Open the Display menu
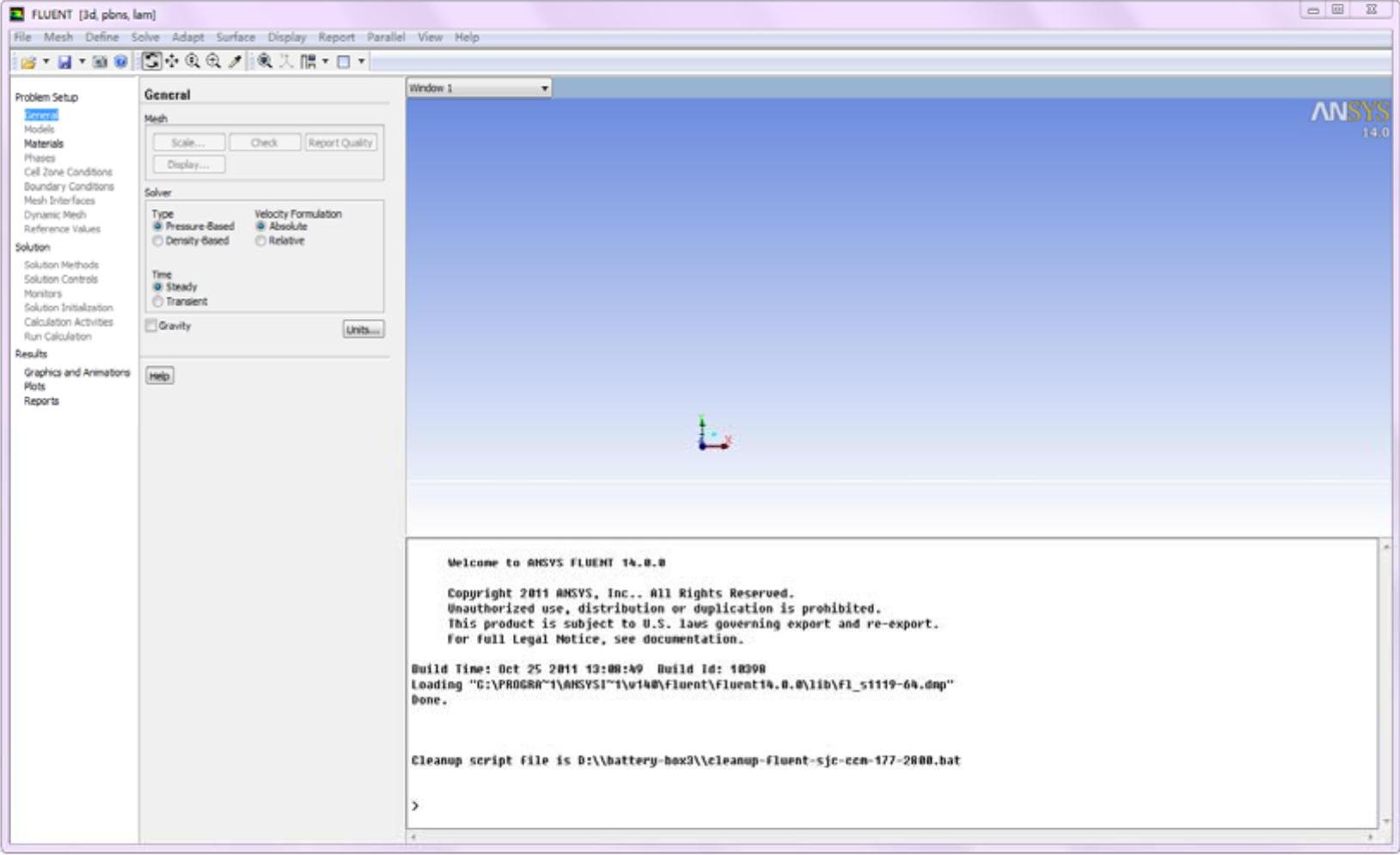The image size is (1400, 855). point(287,37)
